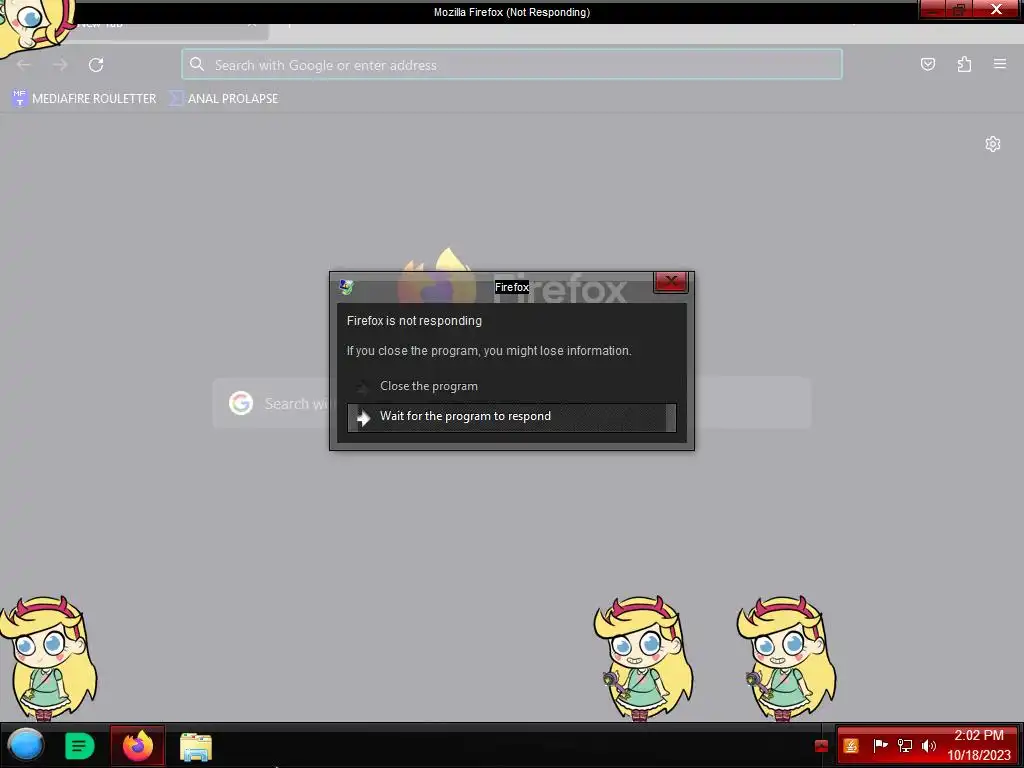
Task: Click the Firefox reload page icon
Action: [x=96, y=65]
